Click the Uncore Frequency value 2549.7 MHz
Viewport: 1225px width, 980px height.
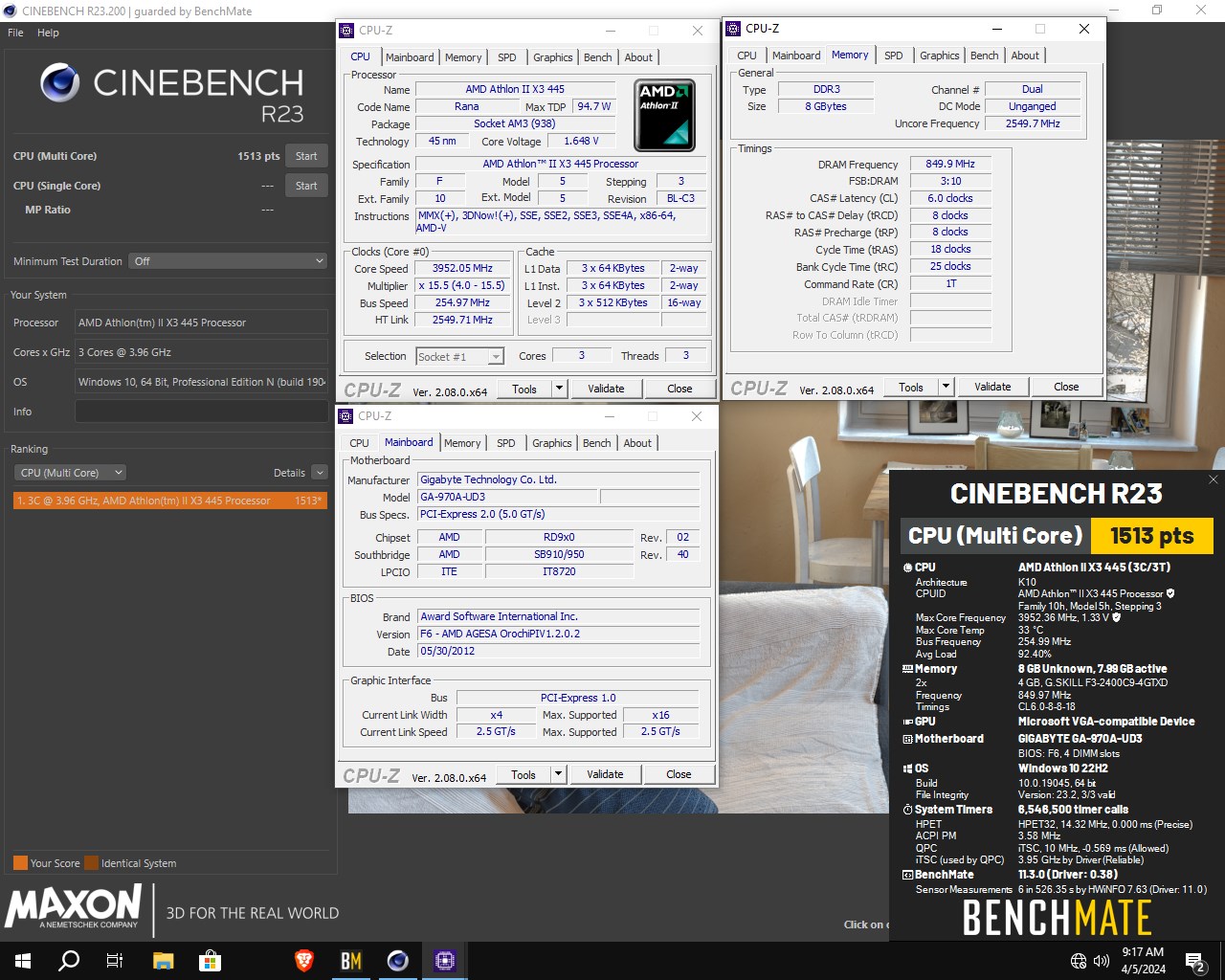tap(1033, 123)
